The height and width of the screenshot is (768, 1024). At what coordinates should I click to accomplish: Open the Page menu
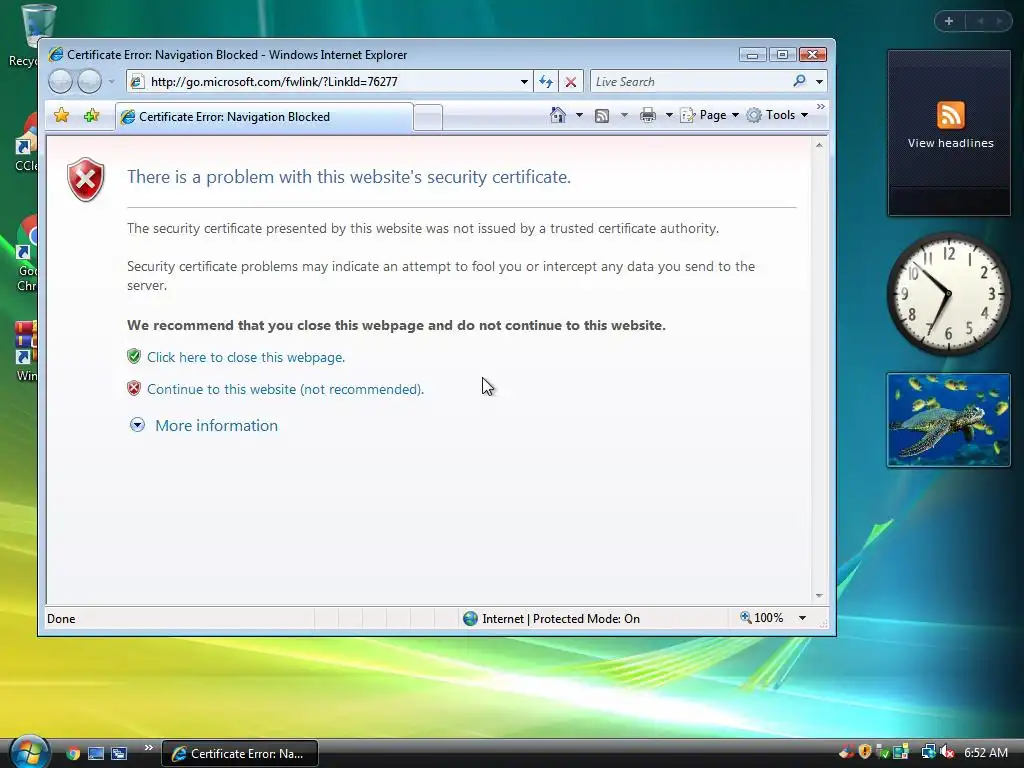tap(710, 116)
